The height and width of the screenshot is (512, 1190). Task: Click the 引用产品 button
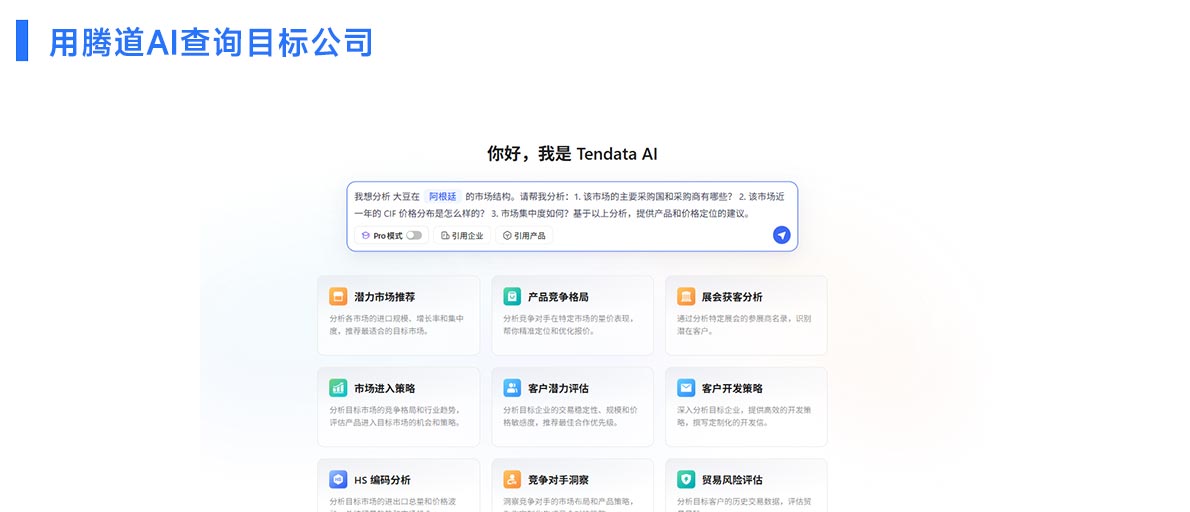point(524,236)
